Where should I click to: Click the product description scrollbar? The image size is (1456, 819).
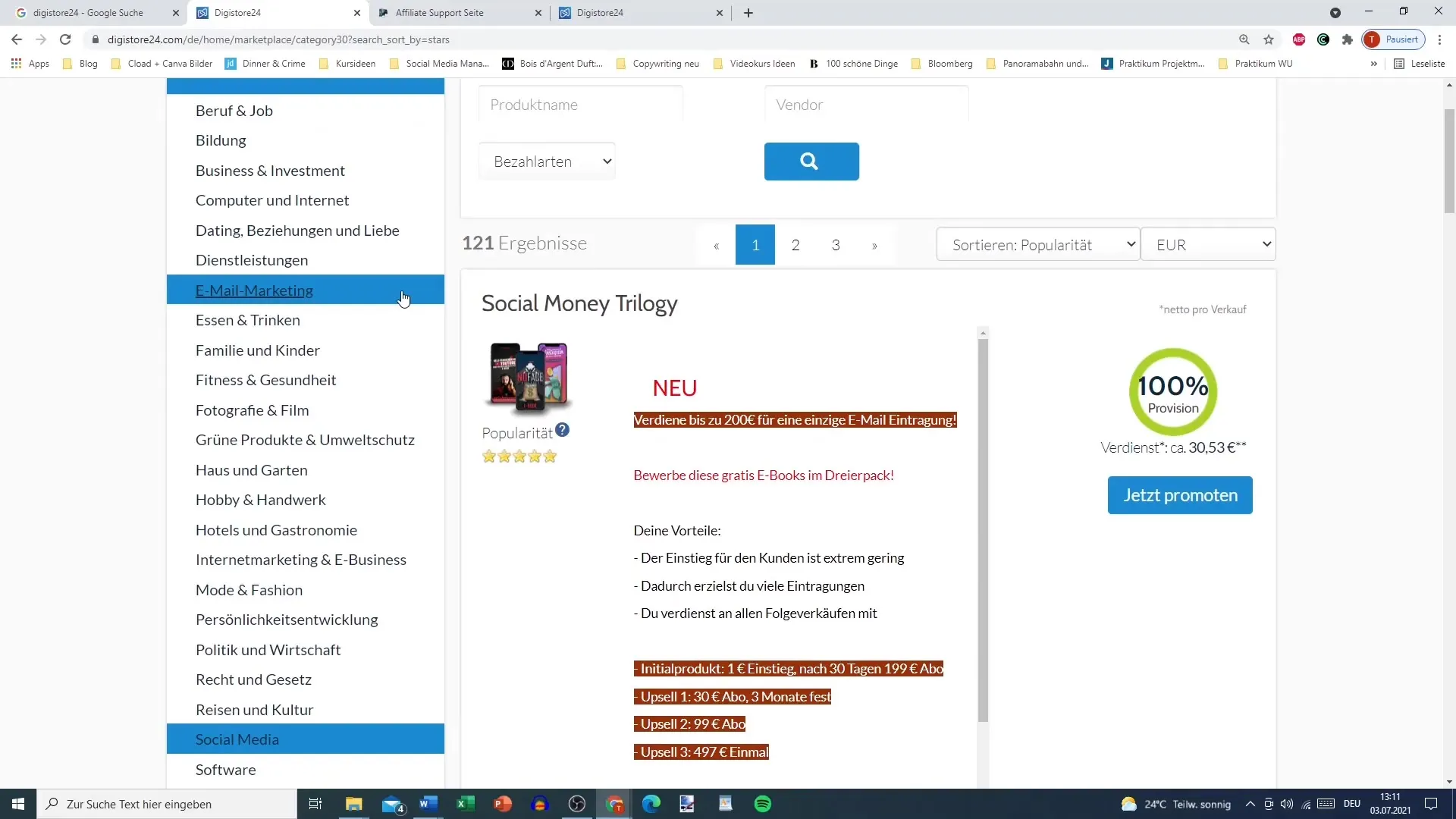[983, 529]
